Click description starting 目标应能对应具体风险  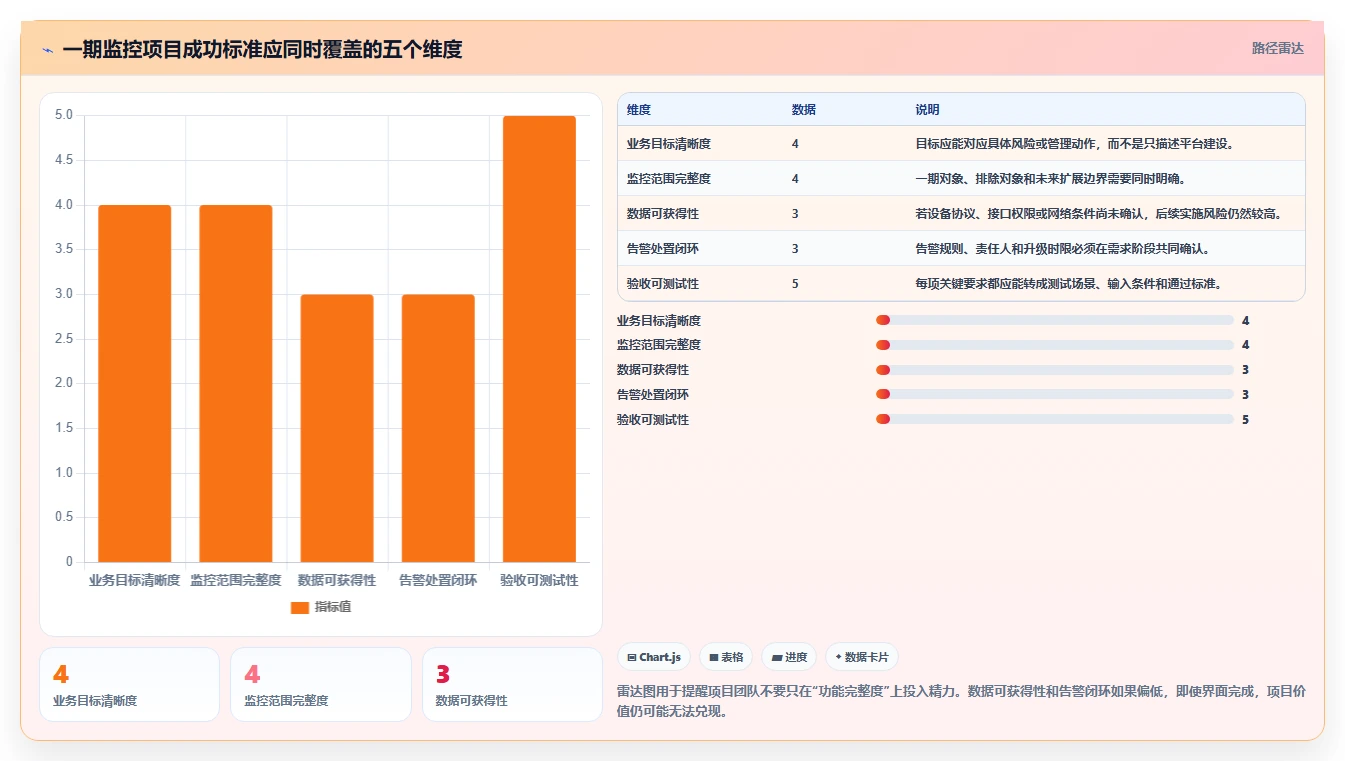[x=1076, y=144]
